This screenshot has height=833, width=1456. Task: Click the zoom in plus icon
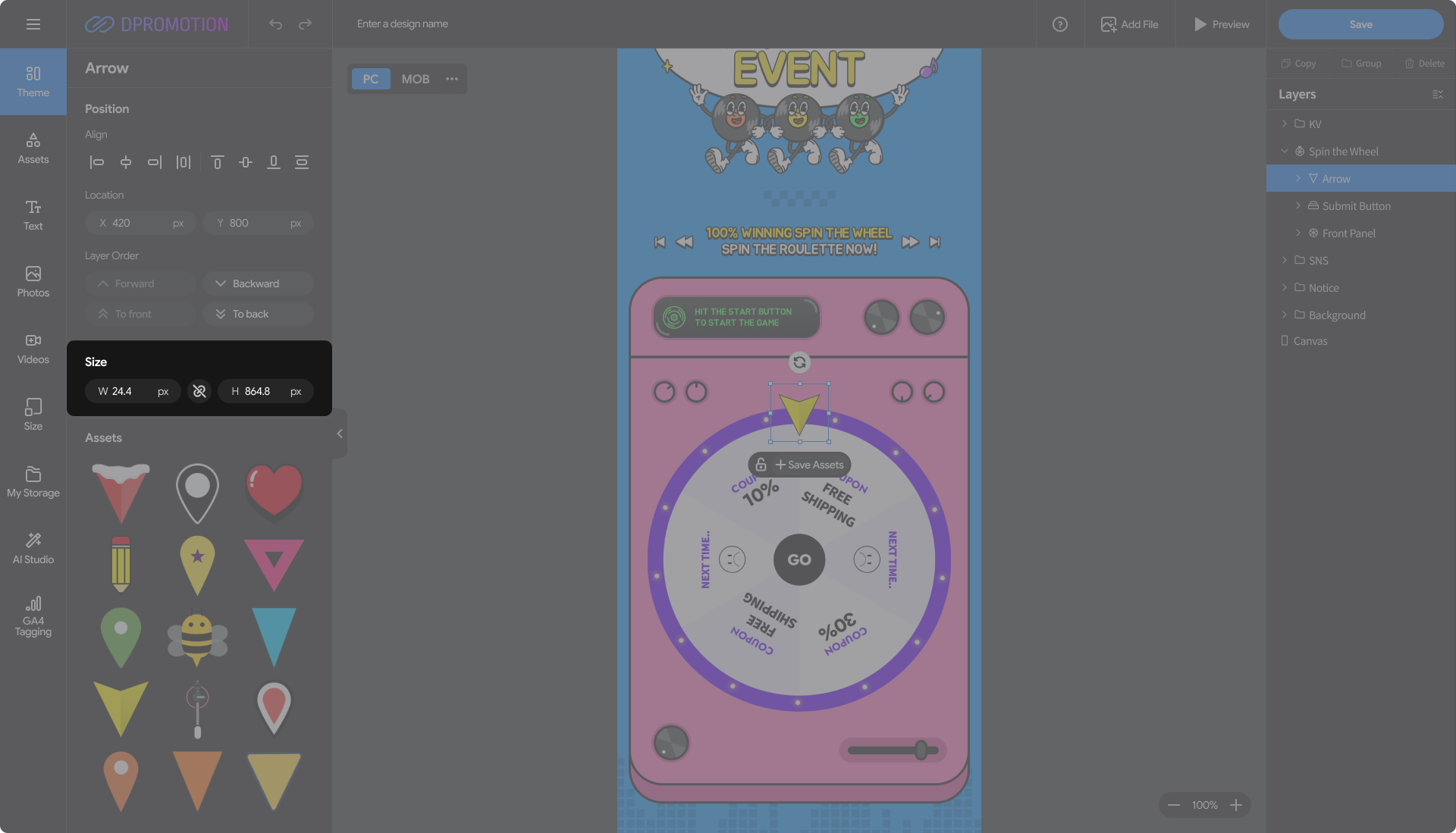(1236, 805)
